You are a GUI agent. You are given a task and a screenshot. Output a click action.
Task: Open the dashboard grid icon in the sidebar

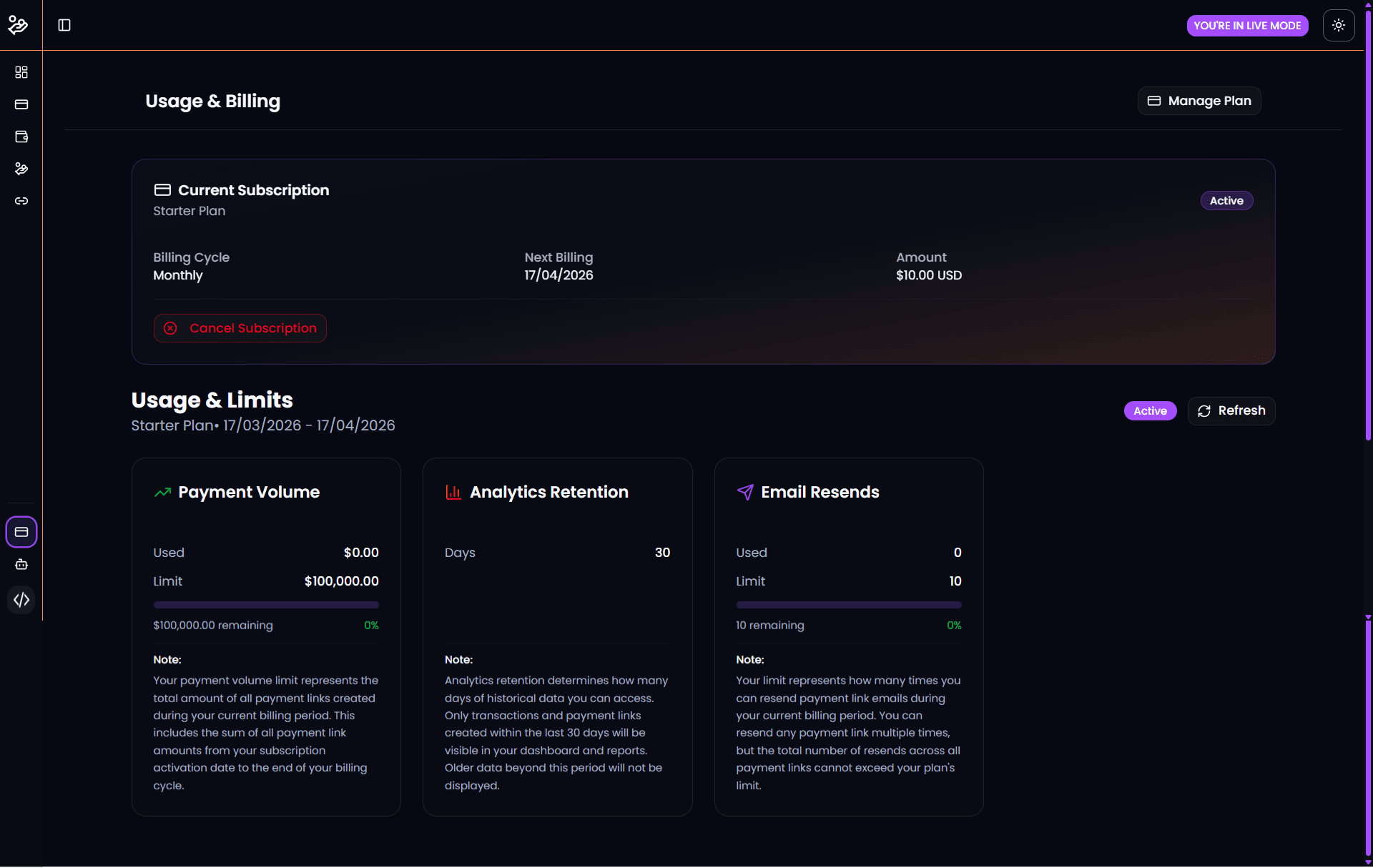(x=21, y=72)
